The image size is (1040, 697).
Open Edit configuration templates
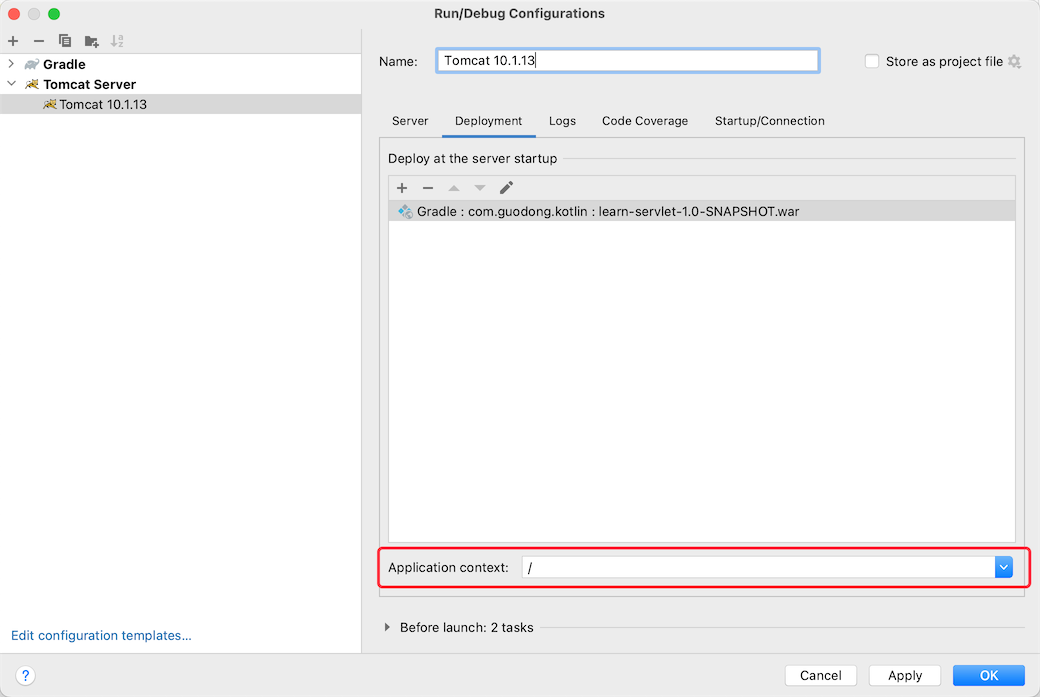pos(100,635)
